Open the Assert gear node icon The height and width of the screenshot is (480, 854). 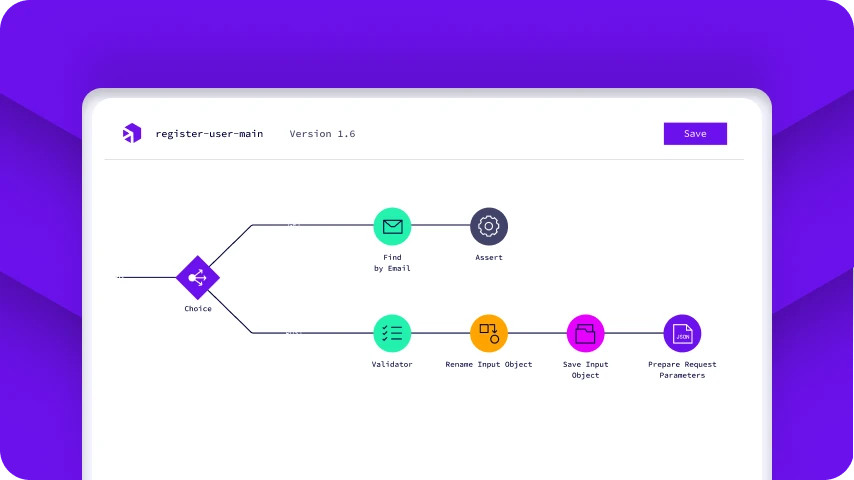[x=489, y=226]
